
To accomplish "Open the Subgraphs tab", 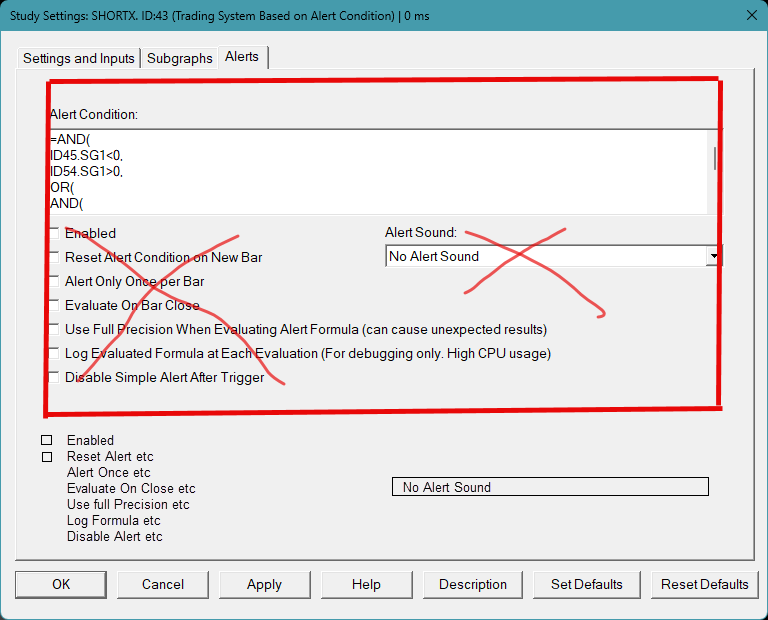I will click(x=180, y=58).
